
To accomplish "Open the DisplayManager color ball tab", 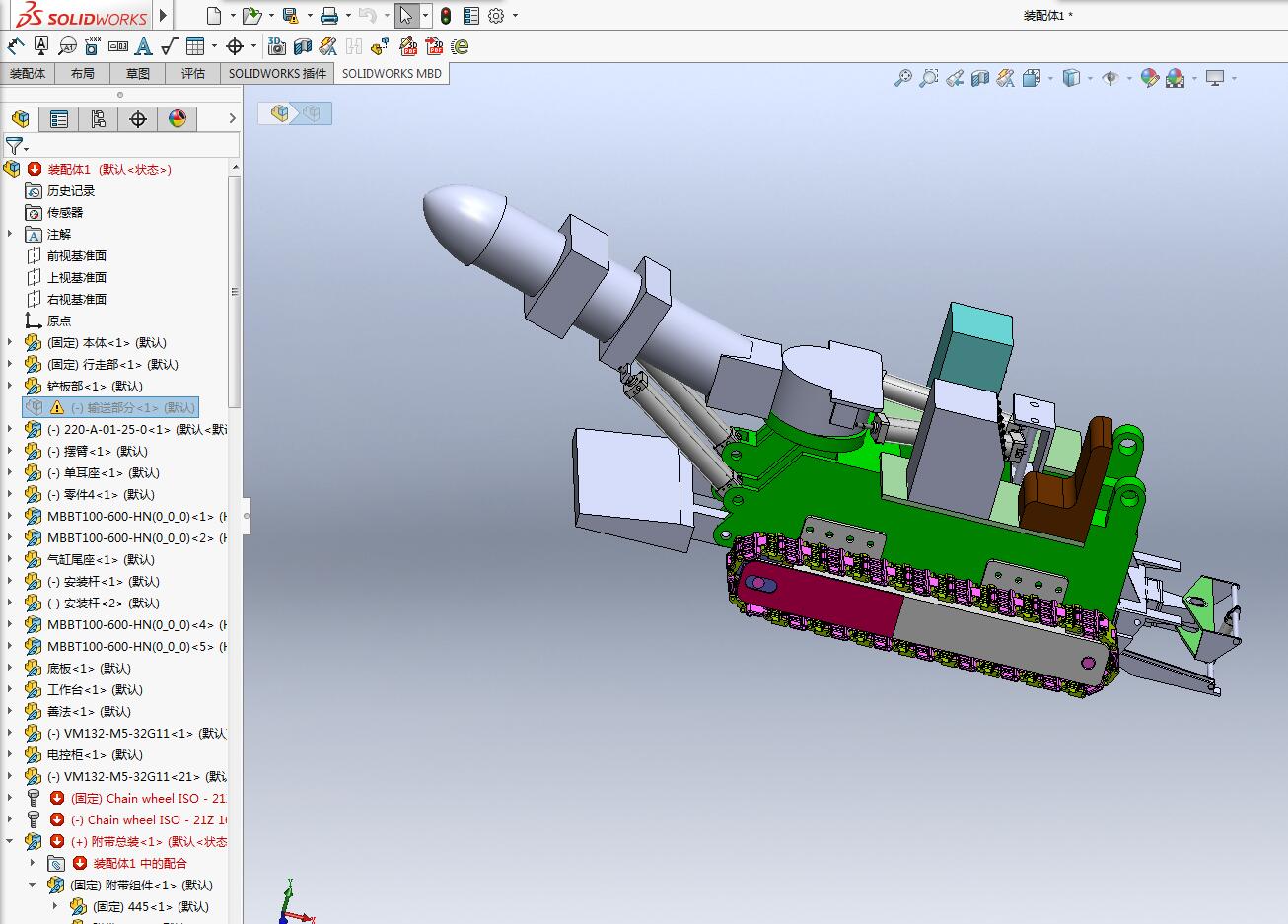I will tap(178, 119).
